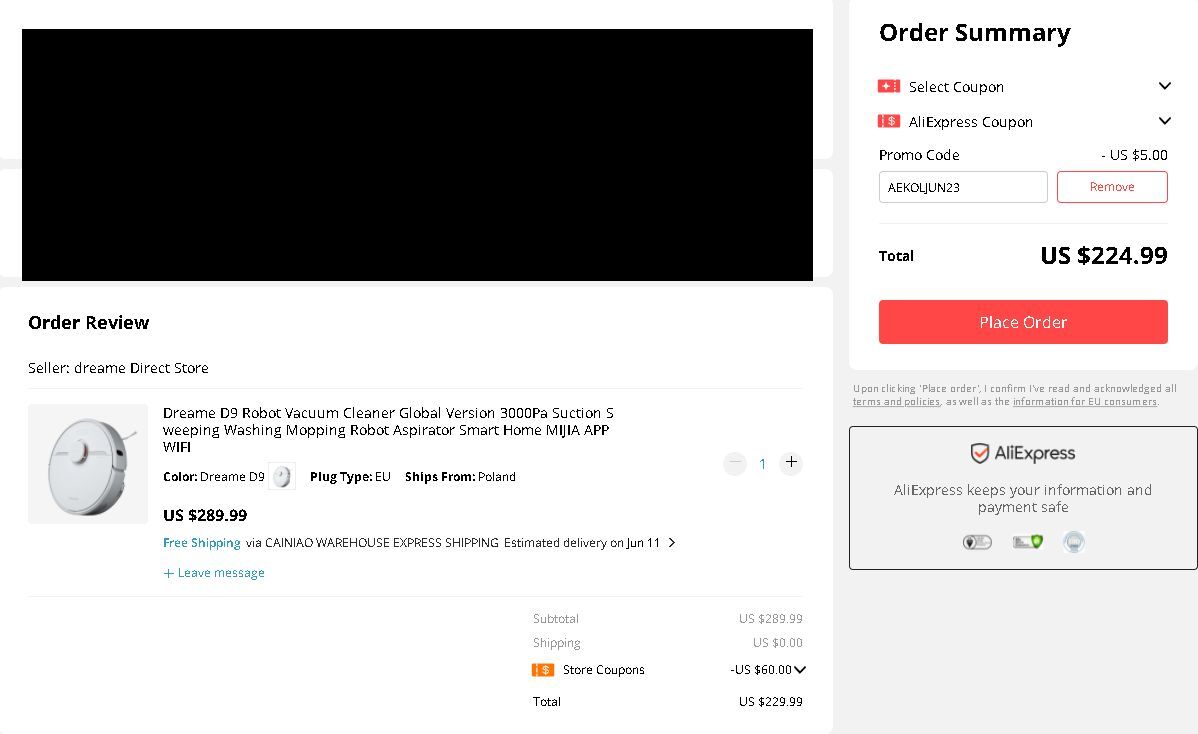This screenshot has width=1198, height=734.
Task: Click the red Select Coupon ticket icon
Action: coord(888,87)
